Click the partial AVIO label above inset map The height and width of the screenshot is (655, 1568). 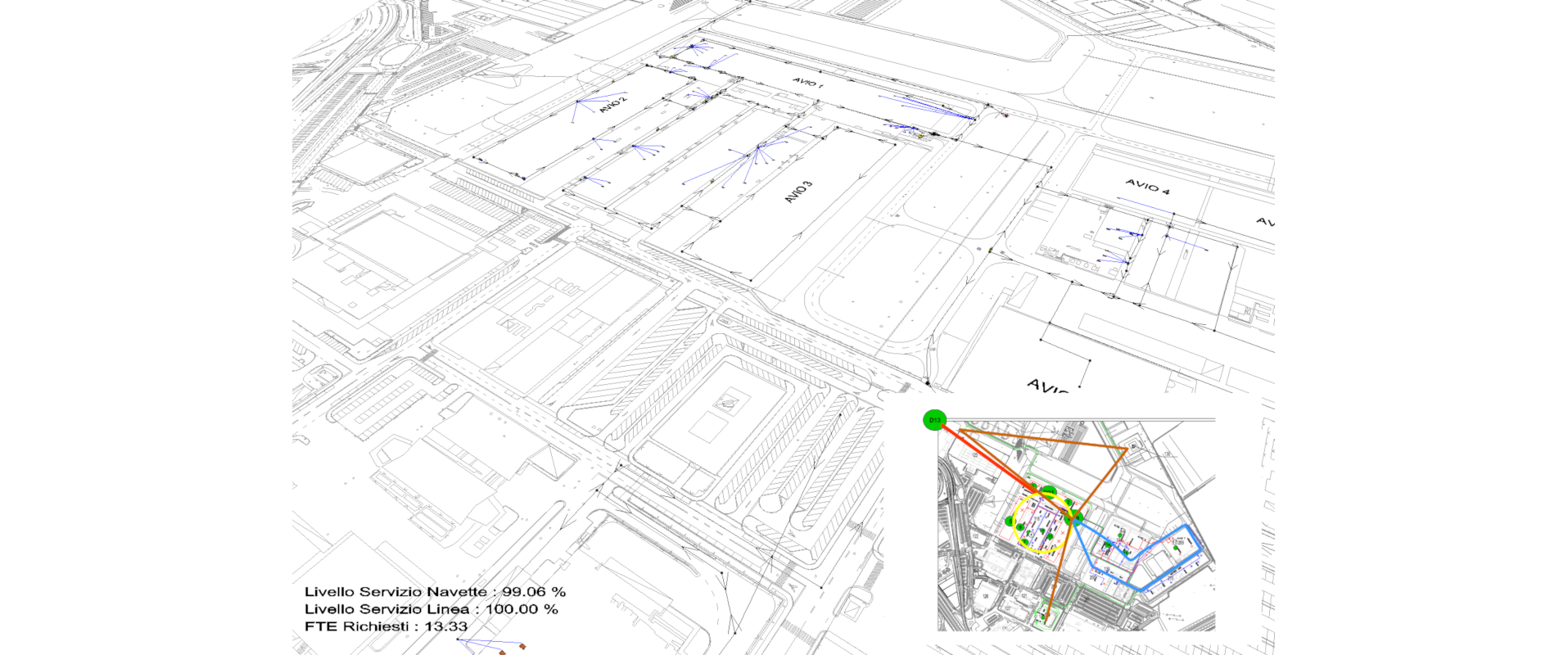click(1048, 386)
